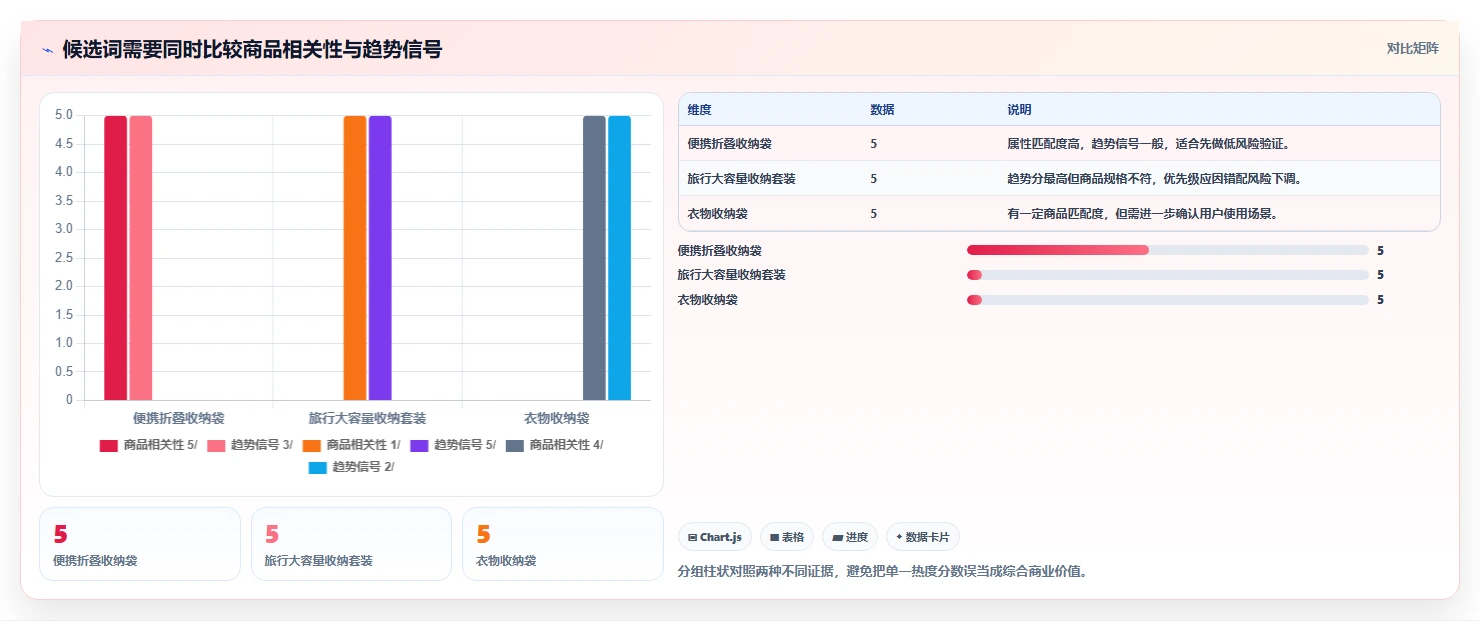This screenshot has height=621, width=1480.
Task: Click the Chart.js tag chip
Action: [715, 537]
